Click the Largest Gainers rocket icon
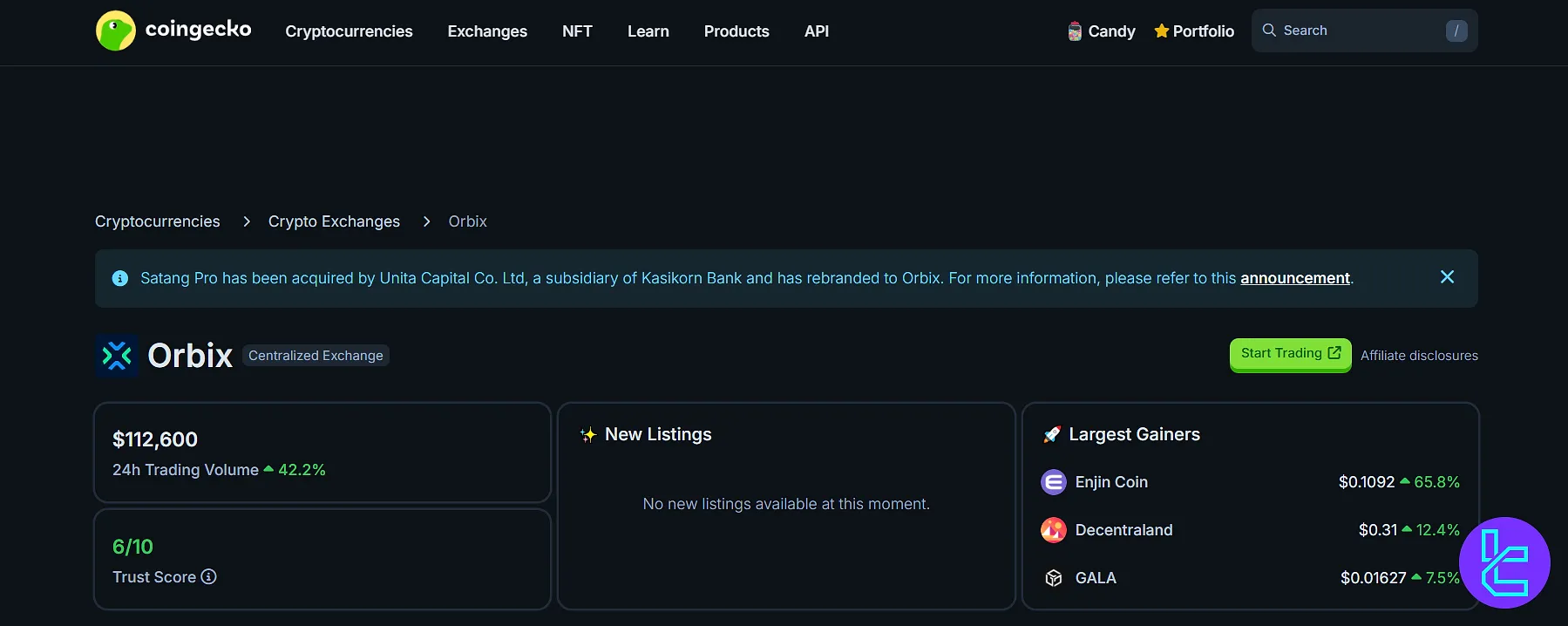The height and width of the screenshot is (626, 1568). tap(1052, 434)
